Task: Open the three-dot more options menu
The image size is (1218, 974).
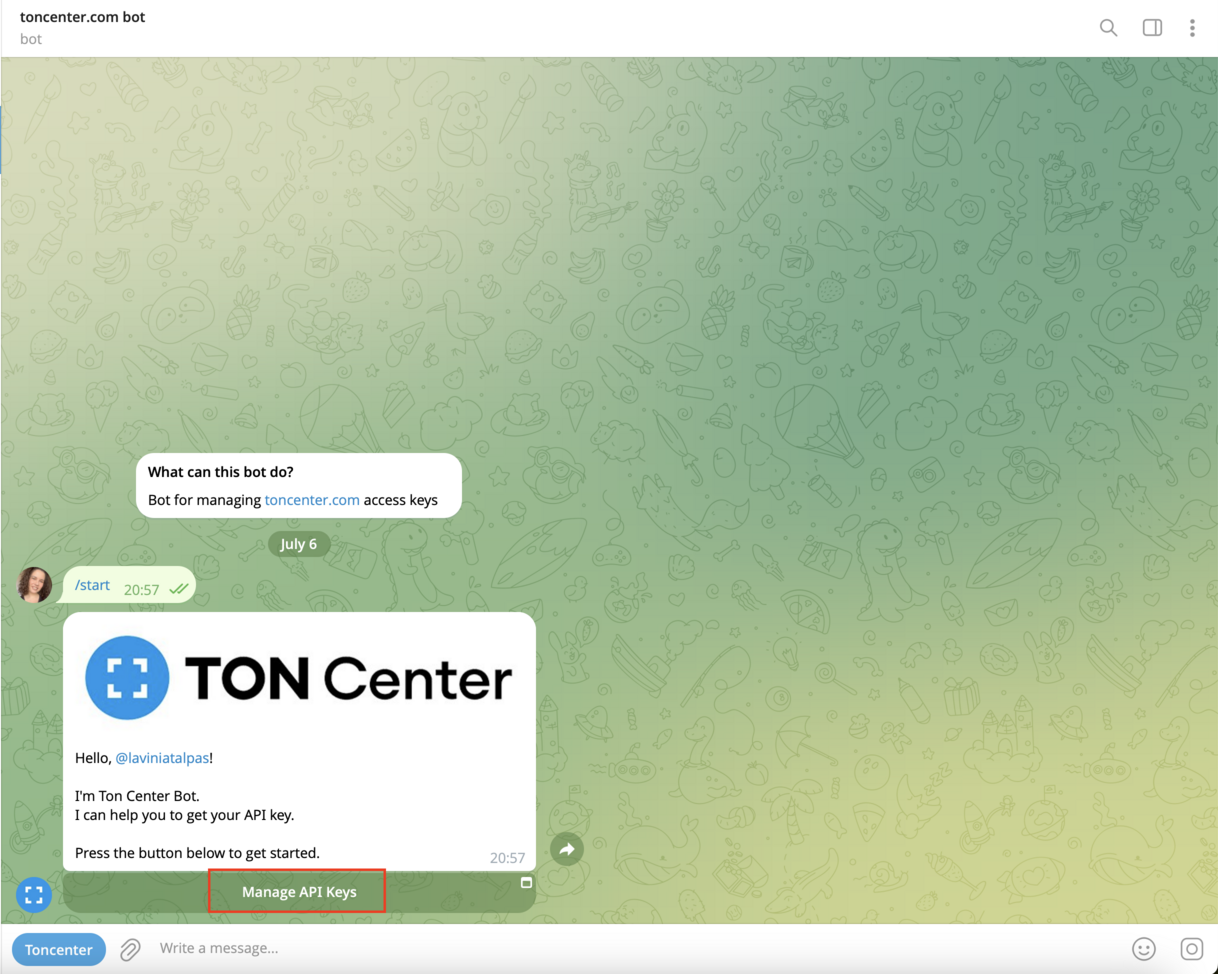Action: (x=1192, y=28)
